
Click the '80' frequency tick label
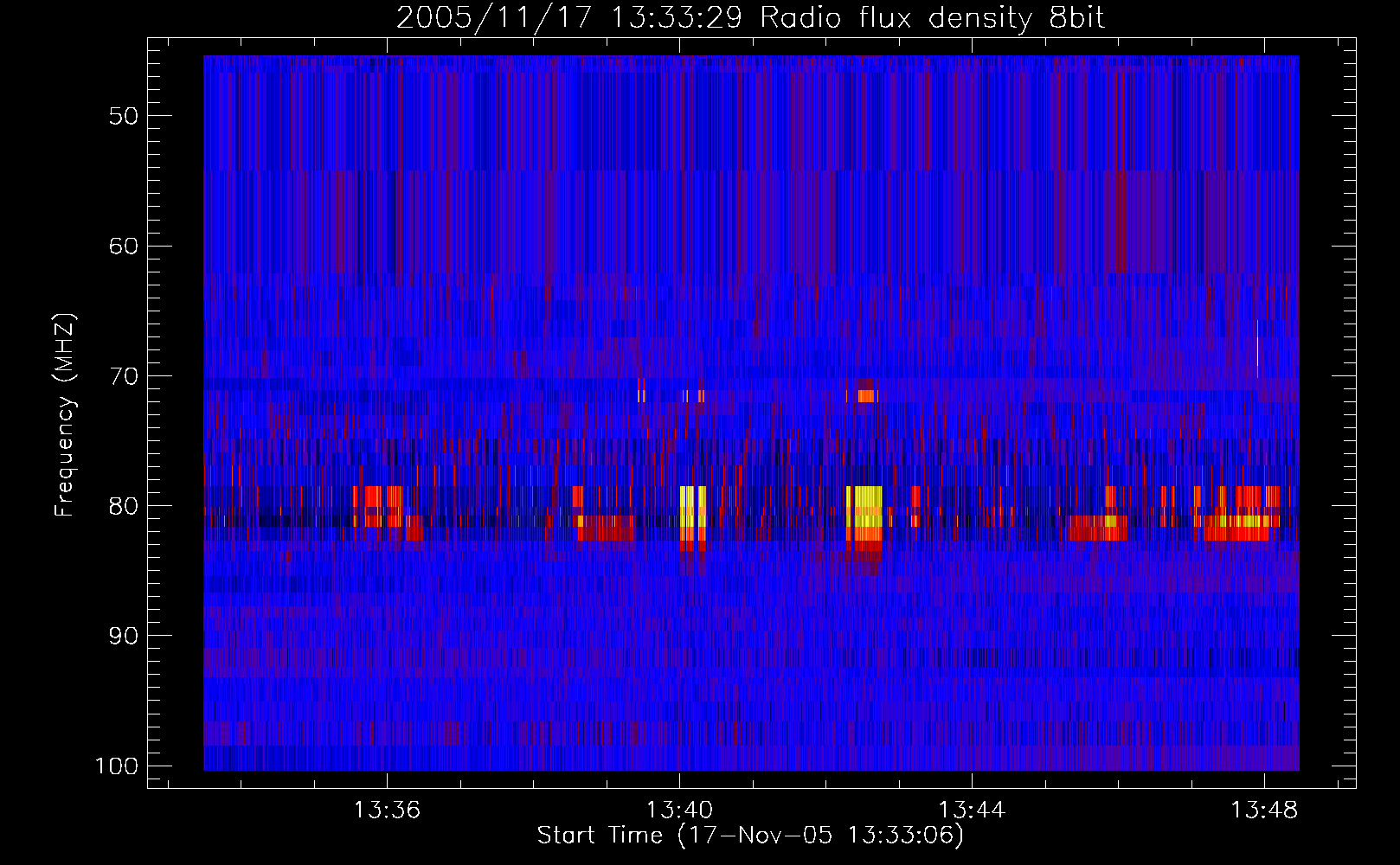coord(124,506)
